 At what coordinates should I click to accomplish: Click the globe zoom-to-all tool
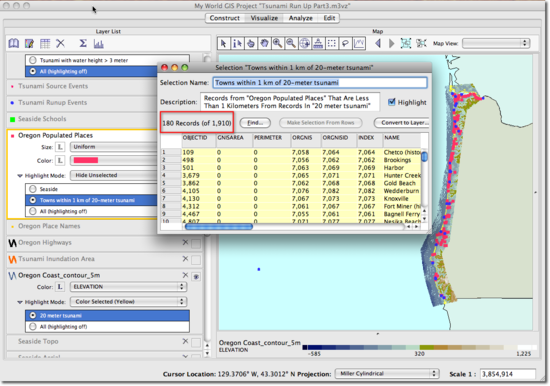pyautogui.click(x=304, y=43)
